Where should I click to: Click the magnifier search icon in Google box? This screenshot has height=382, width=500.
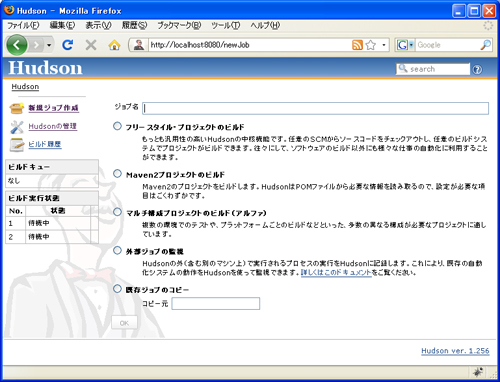click(x=485, y=45)
